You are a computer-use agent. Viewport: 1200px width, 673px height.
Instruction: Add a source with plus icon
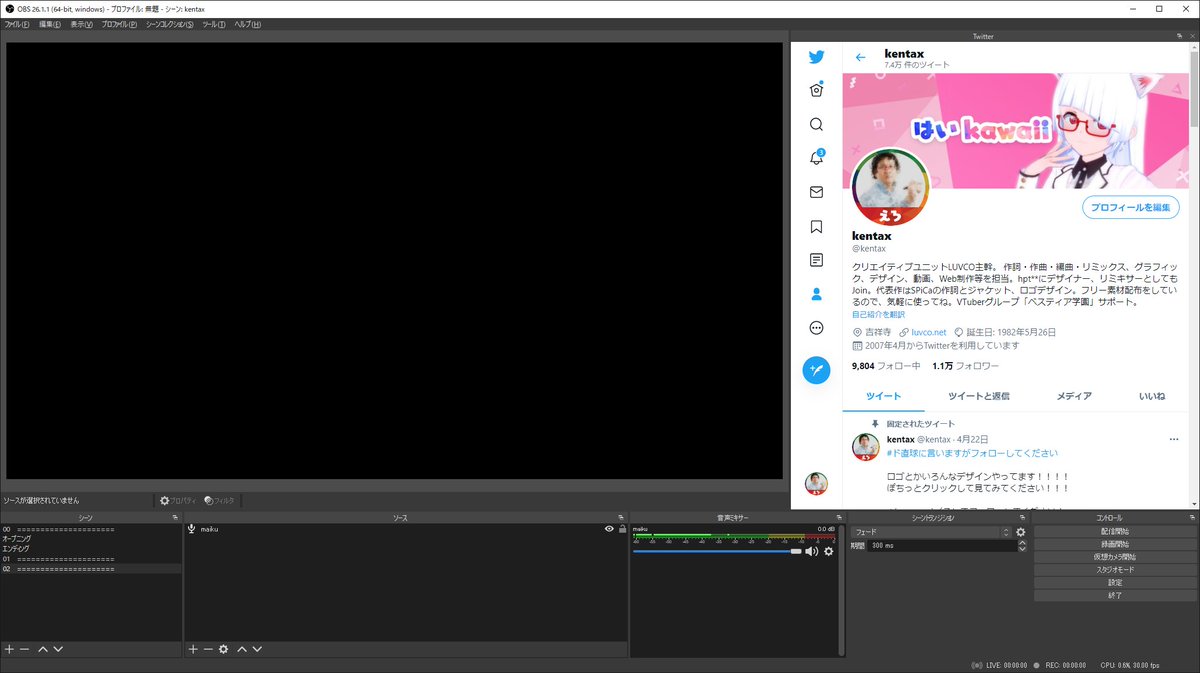[x=193, y=649]
